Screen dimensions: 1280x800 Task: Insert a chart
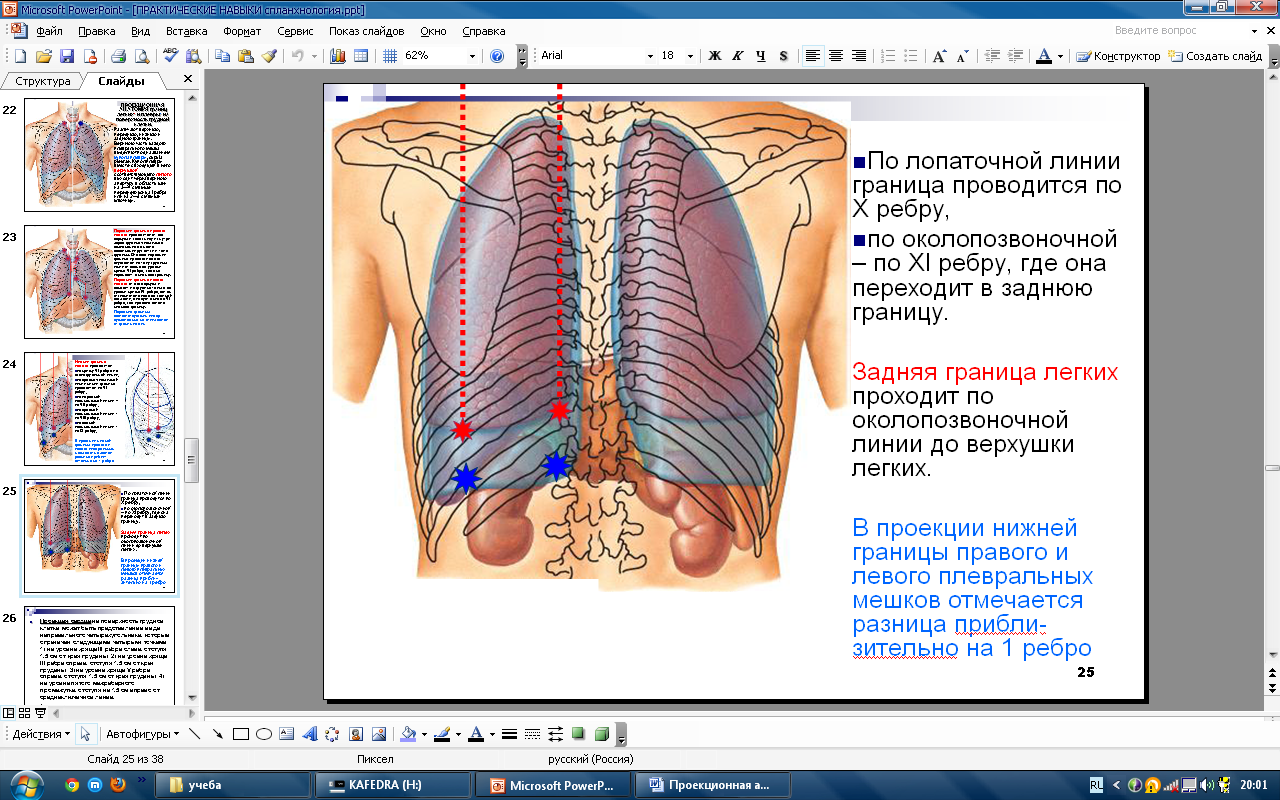[x=338, y=56]
